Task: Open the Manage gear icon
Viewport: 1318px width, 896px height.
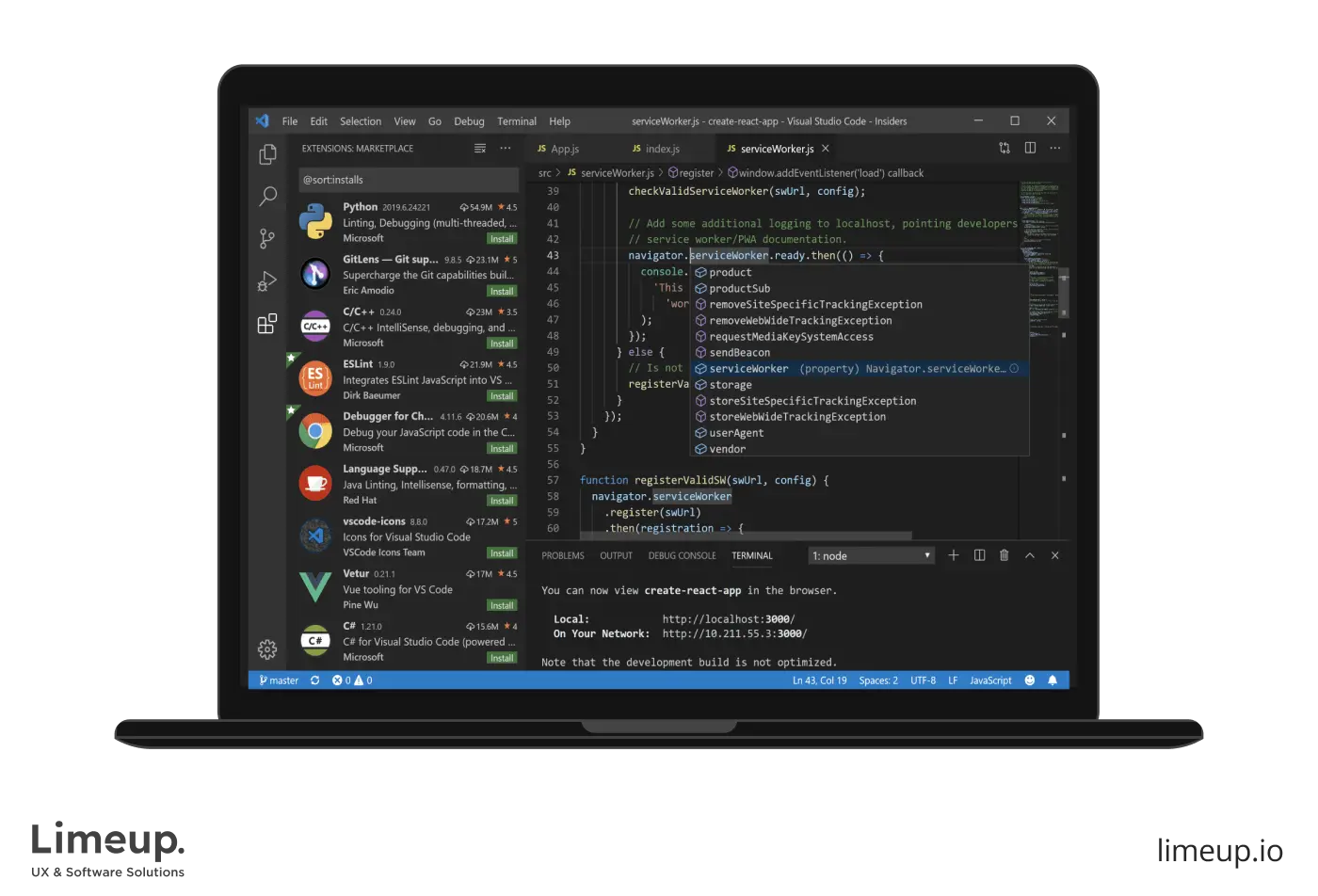Action: (267, 649)
